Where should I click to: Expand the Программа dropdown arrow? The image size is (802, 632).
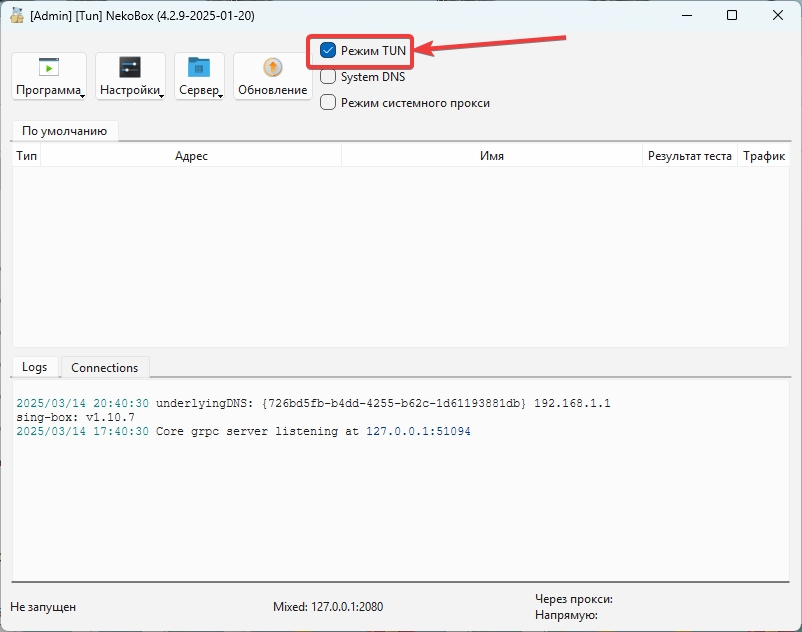tap(82, 94)
